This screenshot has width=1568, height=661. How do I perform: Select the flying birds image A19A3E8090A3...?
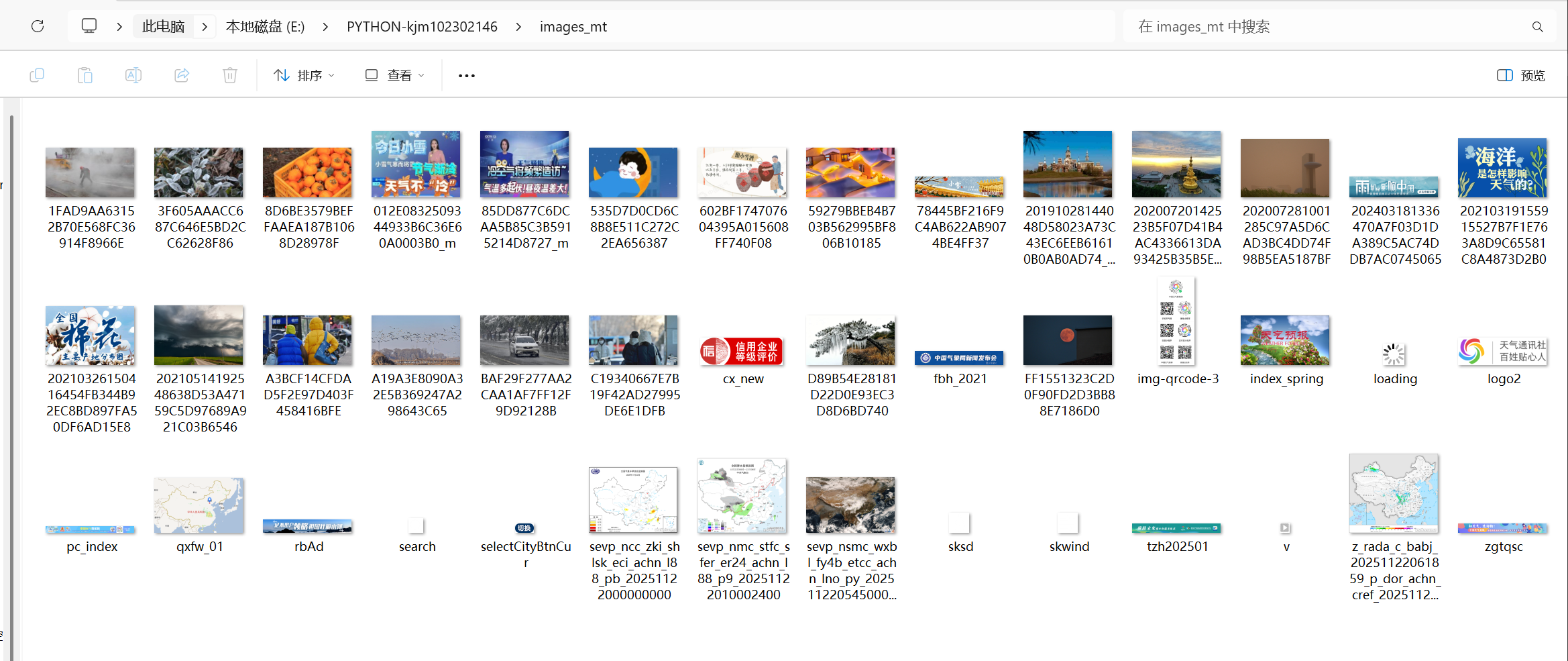pyautogui.click(x=416, y=340)
